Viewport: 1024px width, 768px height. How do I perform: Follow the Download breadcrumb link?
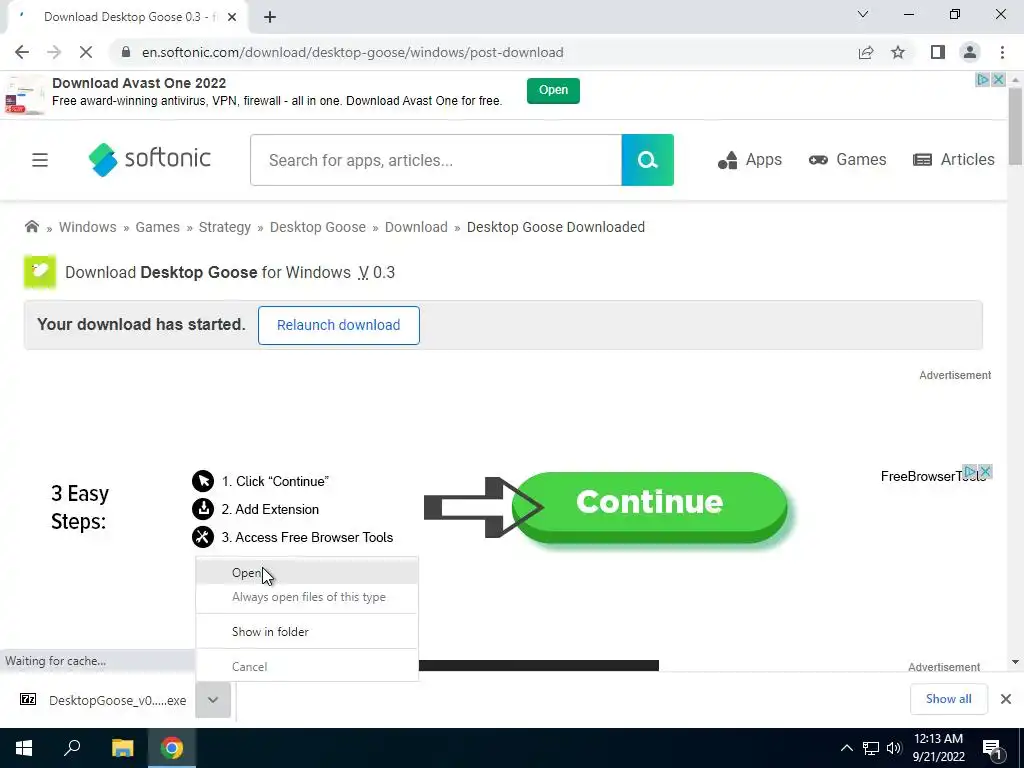coord(416,227)
